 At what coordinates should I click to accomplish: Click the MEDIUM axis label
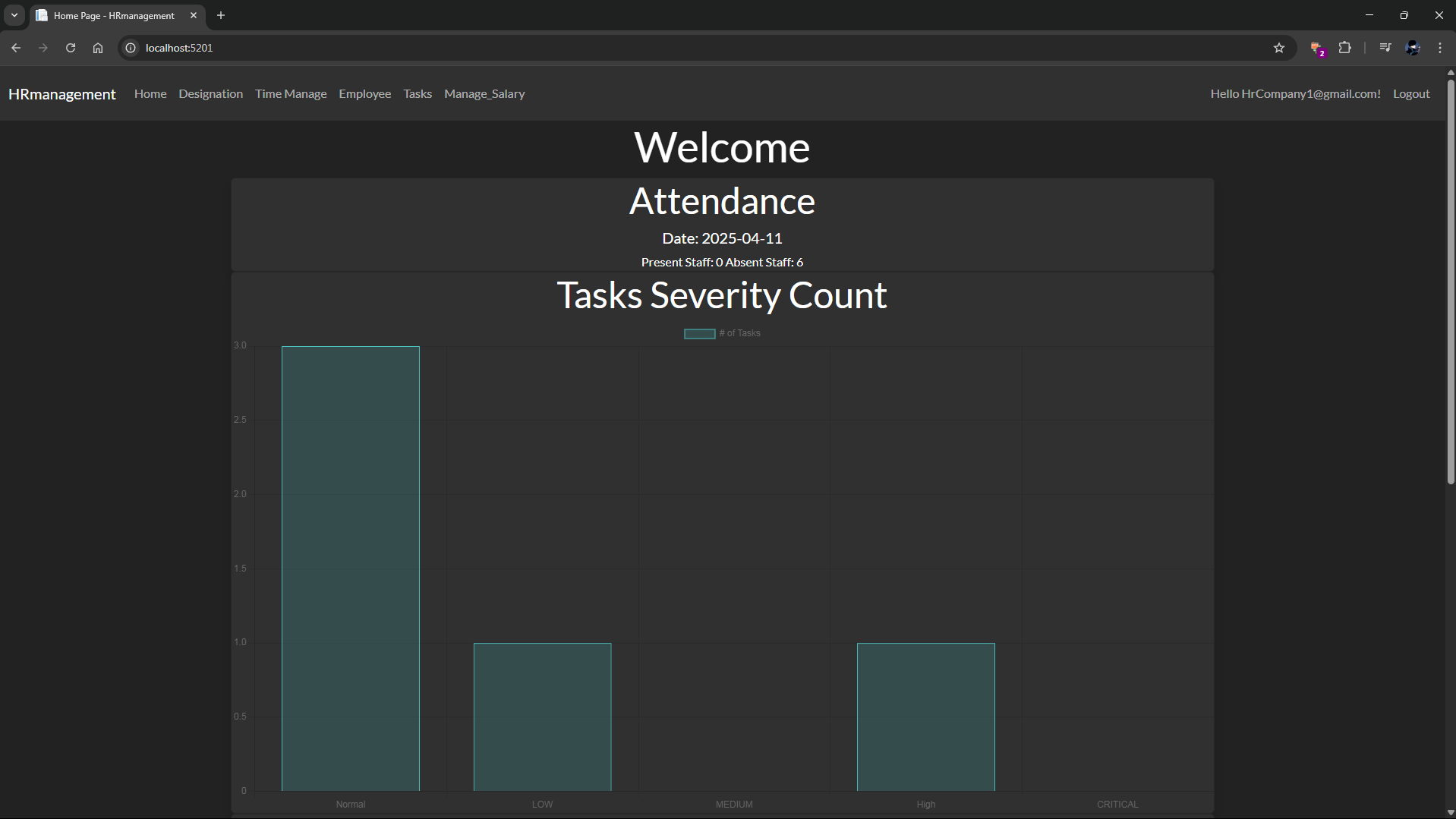[x=734, y=805]
